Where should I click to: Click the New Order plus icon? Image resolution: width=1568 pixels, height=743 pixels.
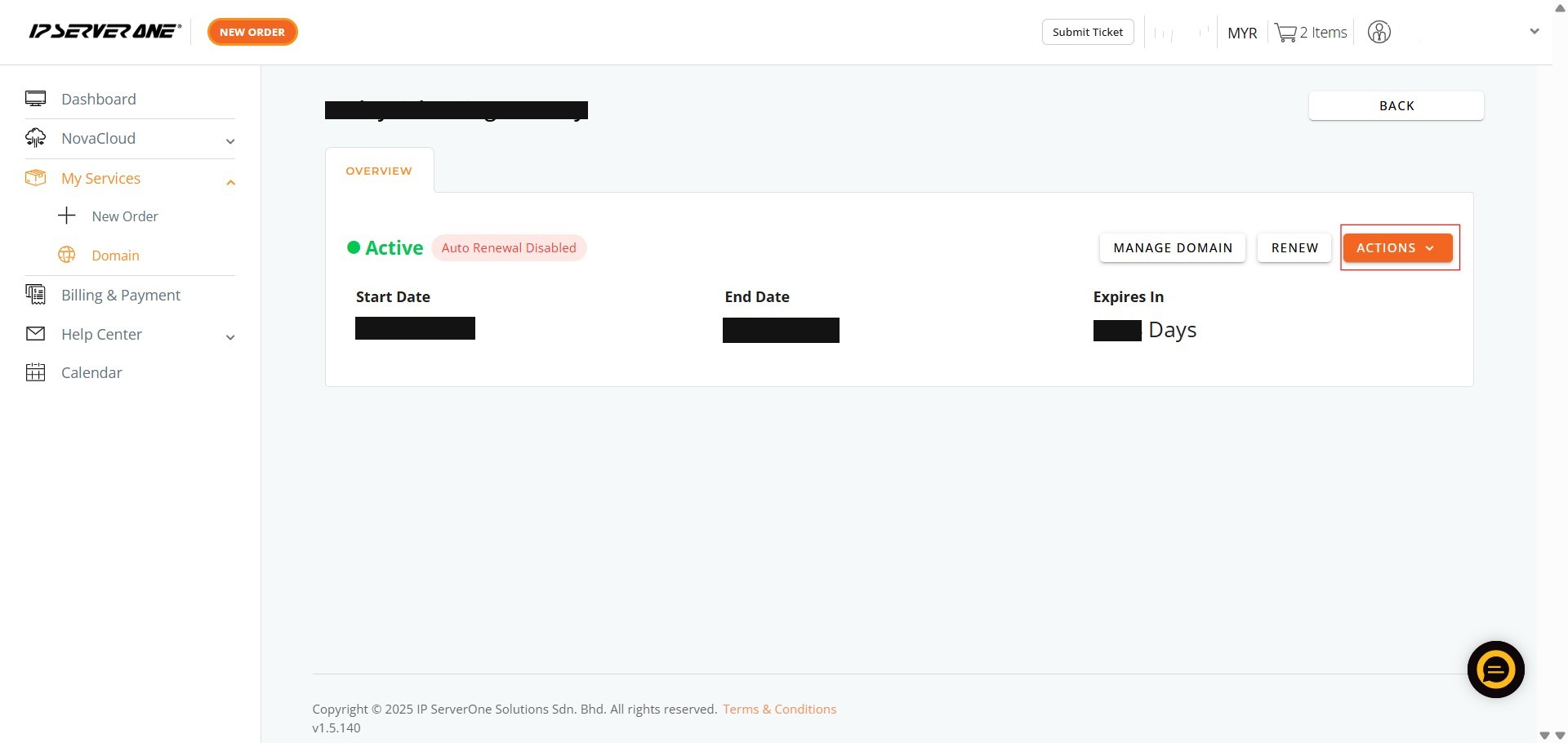(x=67, y=216)
